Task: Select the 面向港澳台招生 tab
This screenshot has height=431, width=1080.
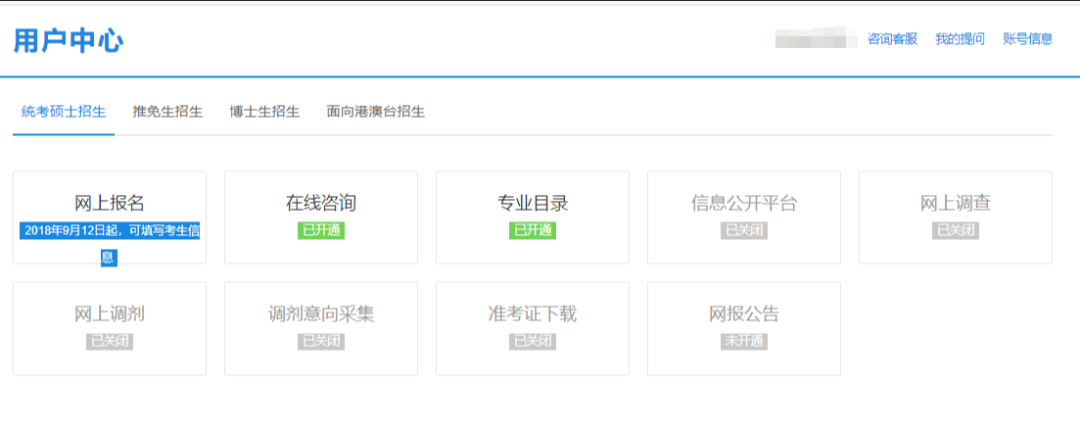Action: (375, 112)
